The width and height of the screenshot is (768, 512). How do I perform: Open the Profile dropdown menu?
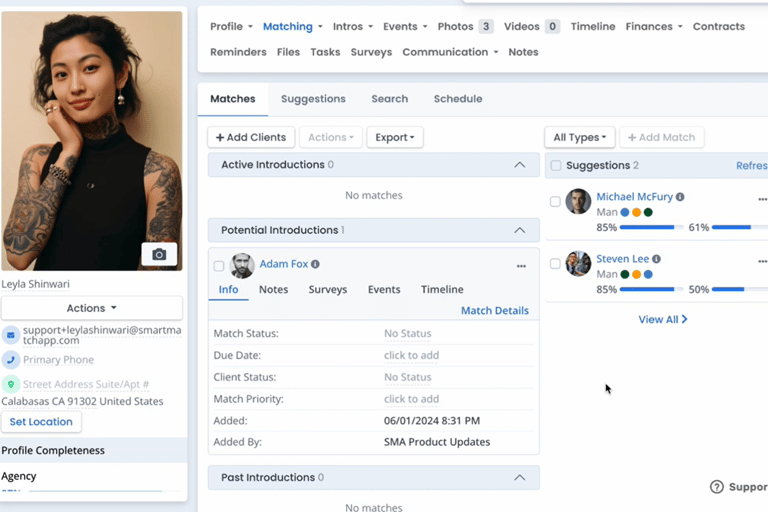(x=231, y=26)
